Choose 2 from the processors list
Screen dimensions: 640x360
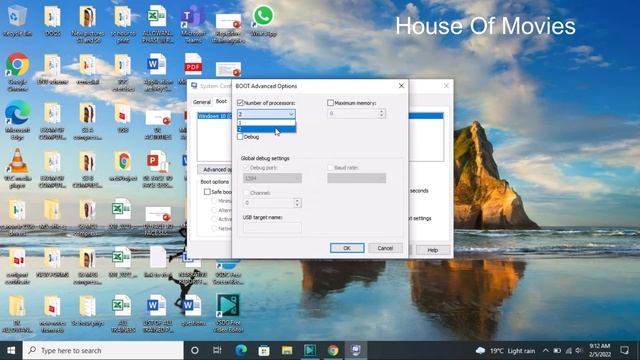click(x=267, y=129)
